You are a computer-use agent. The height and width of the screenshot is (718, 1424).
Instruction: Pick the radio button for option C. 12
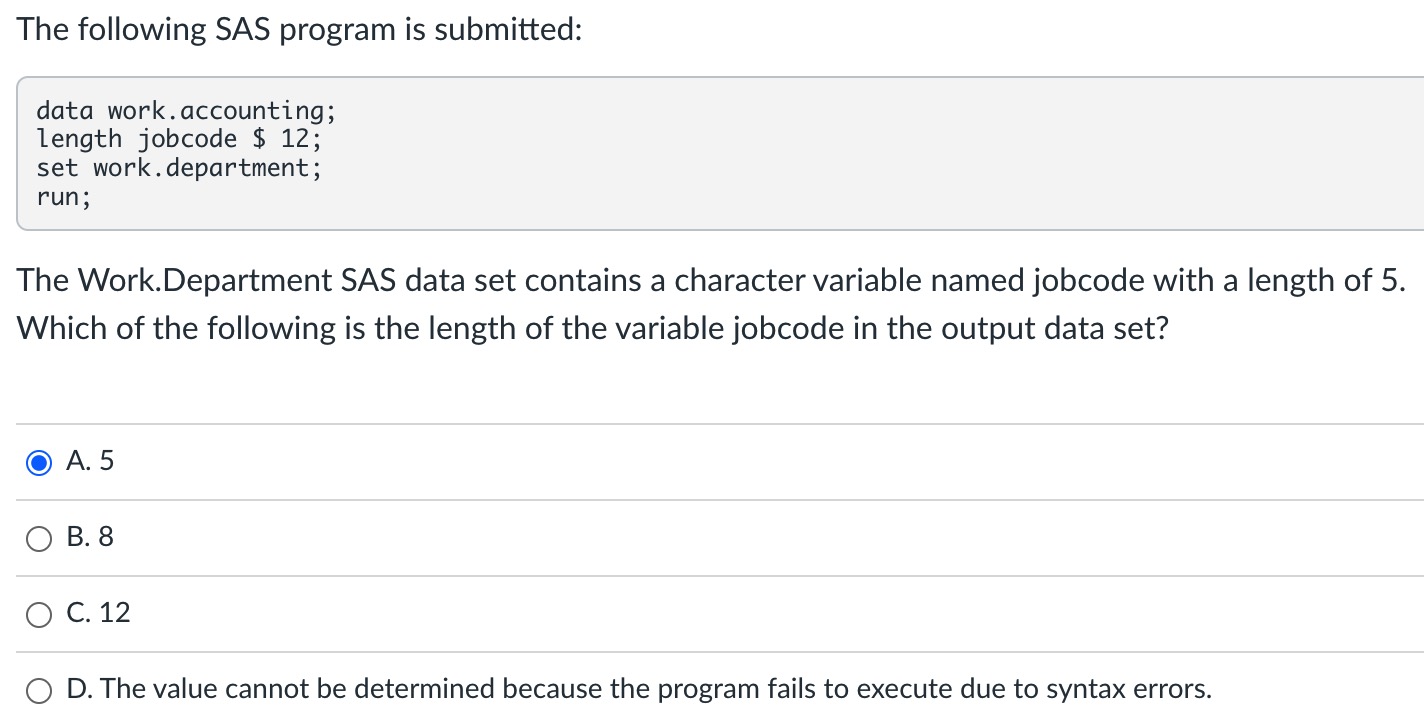coord(39,614)
